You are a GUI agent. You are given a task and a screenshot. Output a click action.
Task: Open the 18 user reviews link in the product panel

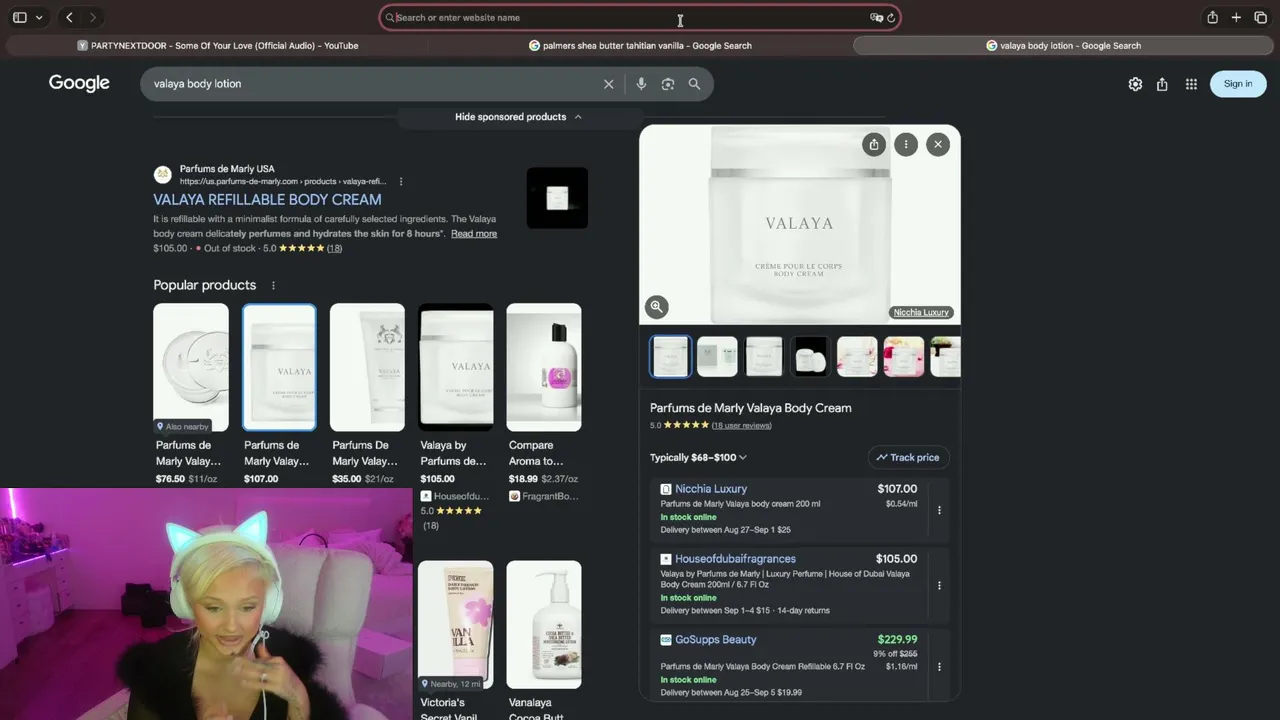pos(741,425)
